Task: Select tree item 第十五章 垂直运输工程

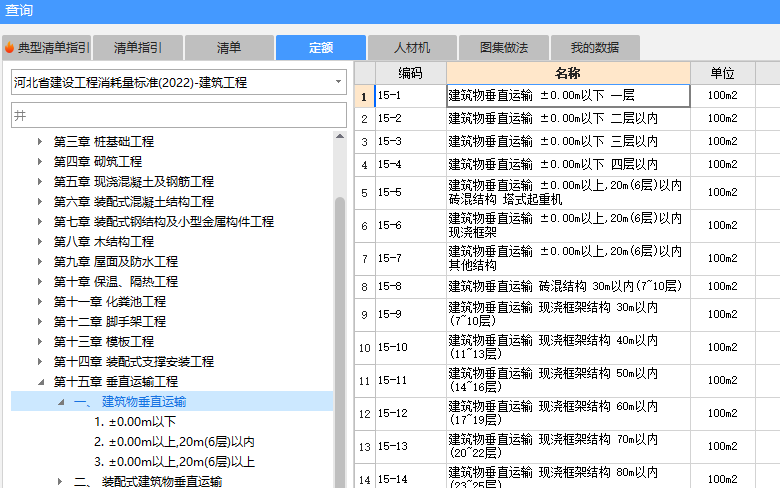Action: coord(115,382)
